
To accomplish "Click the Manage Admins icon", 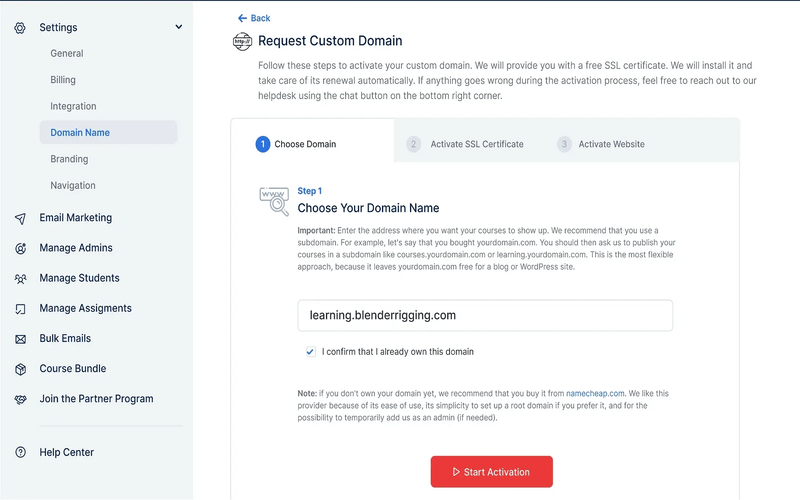I will pos(20,248).
